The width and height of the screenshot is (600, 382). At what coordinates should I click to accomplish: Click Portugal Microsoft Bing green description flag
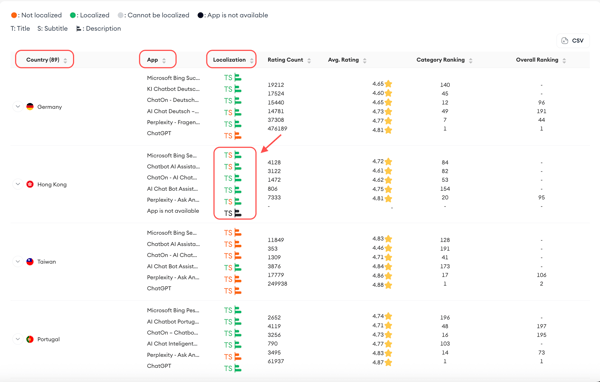[x=238, y=310]
